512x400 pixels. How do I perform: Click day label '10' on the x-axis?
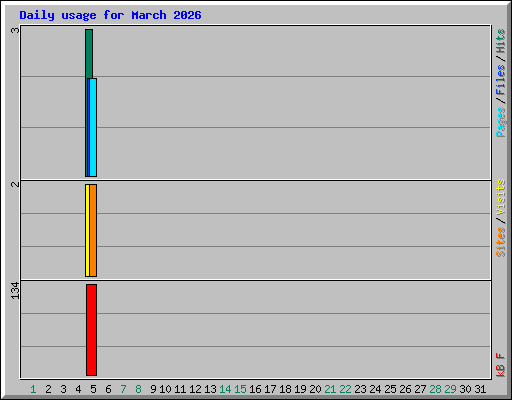(165, 389)
